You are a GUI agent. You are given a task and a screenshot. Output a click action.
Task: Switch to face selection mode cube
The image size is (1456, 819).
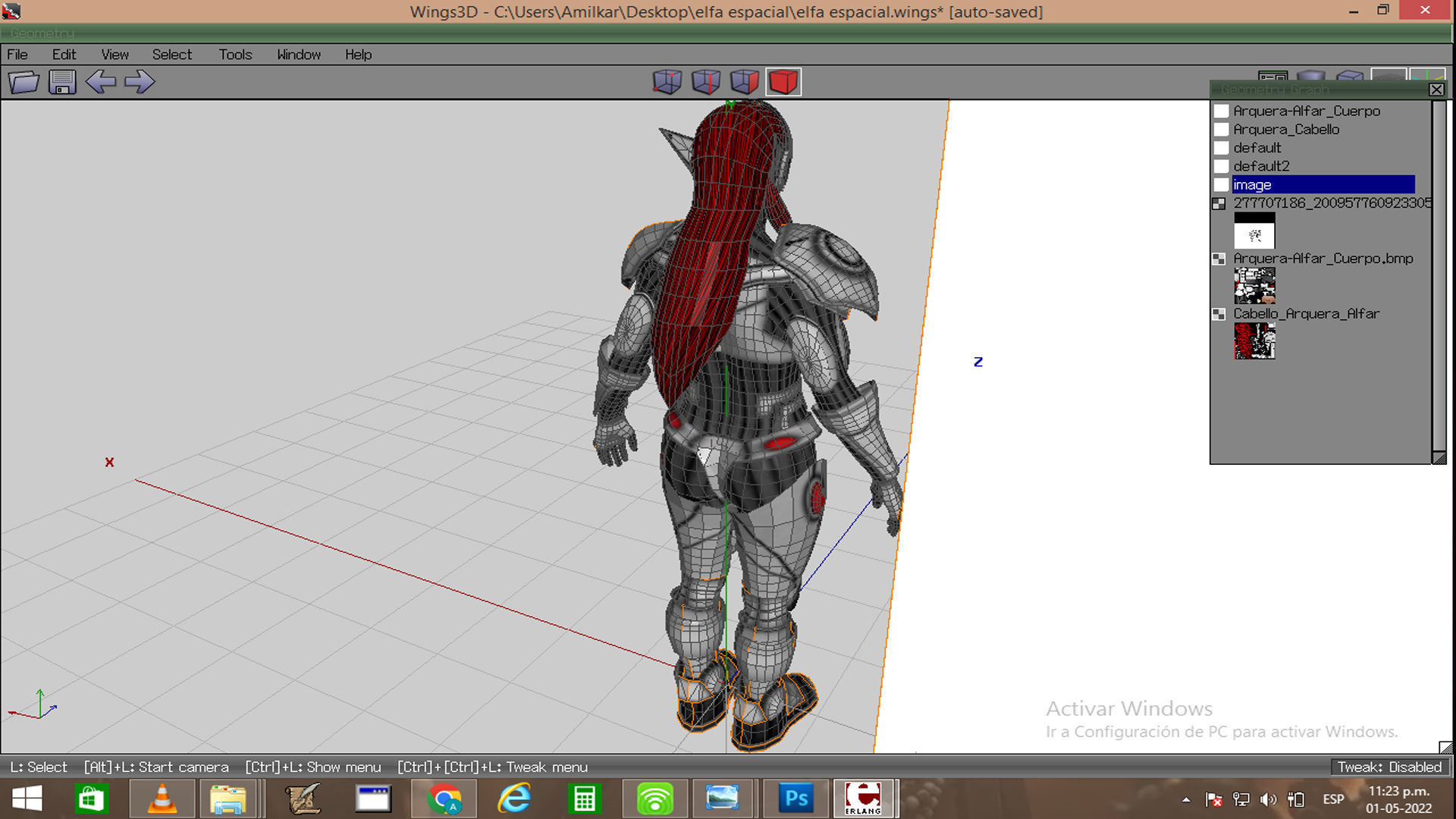pyautogui.click(x=745, y=82)
